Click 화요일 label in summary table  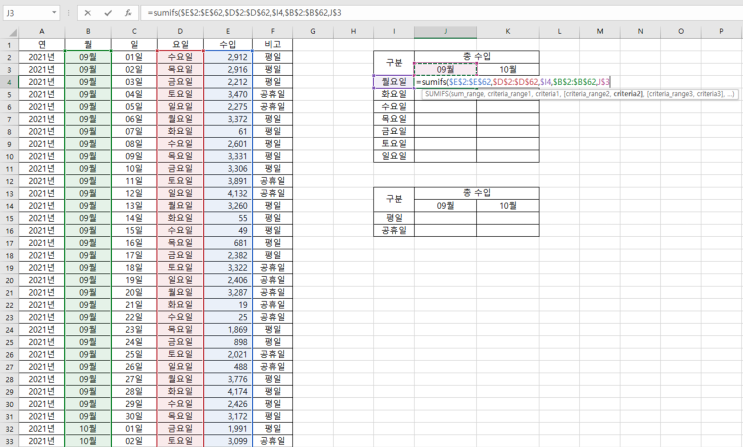(x=394, y=94)
